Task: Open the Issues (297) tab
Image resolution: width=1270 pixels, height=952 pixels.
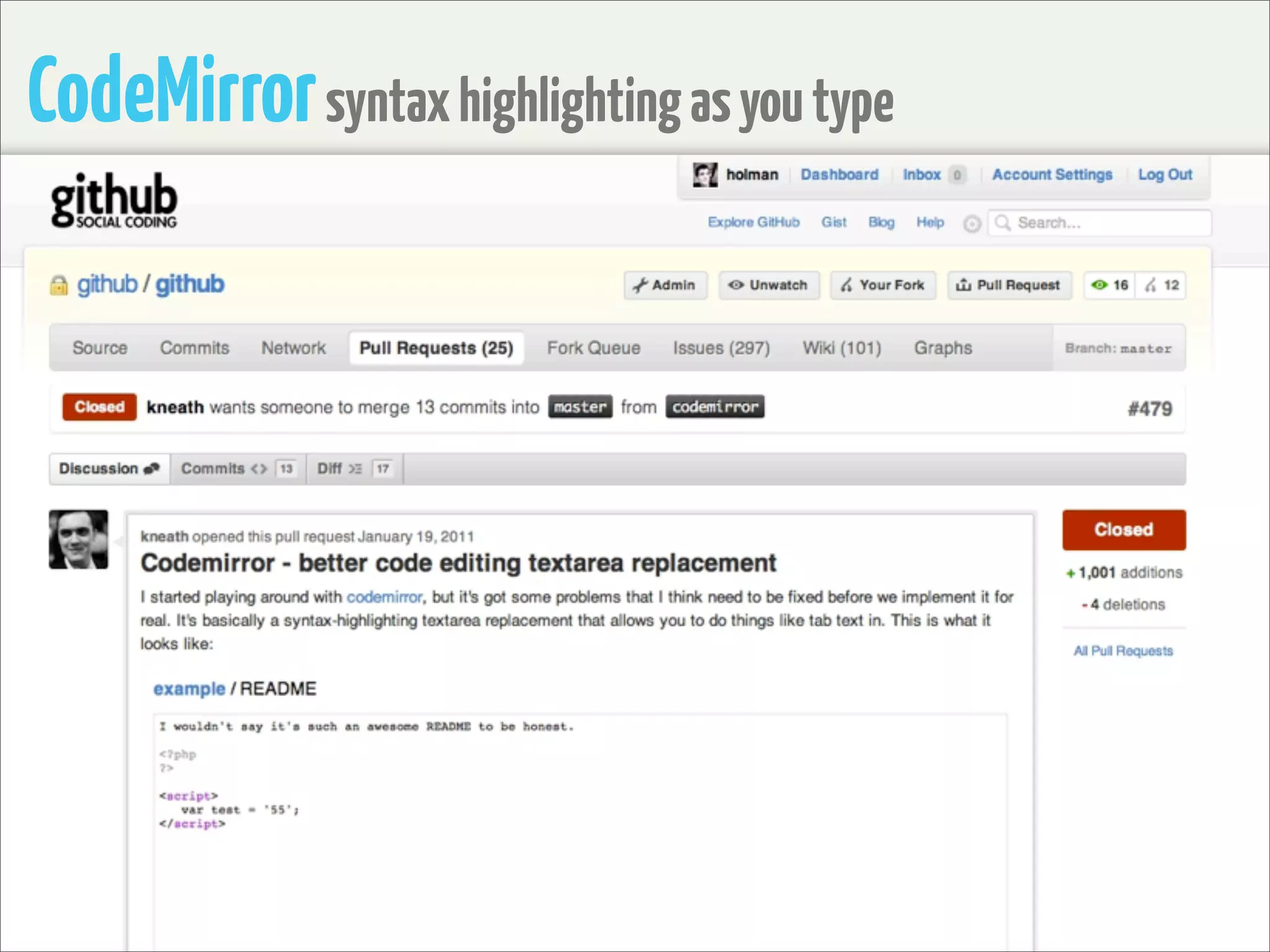Action: click(721, 348)
